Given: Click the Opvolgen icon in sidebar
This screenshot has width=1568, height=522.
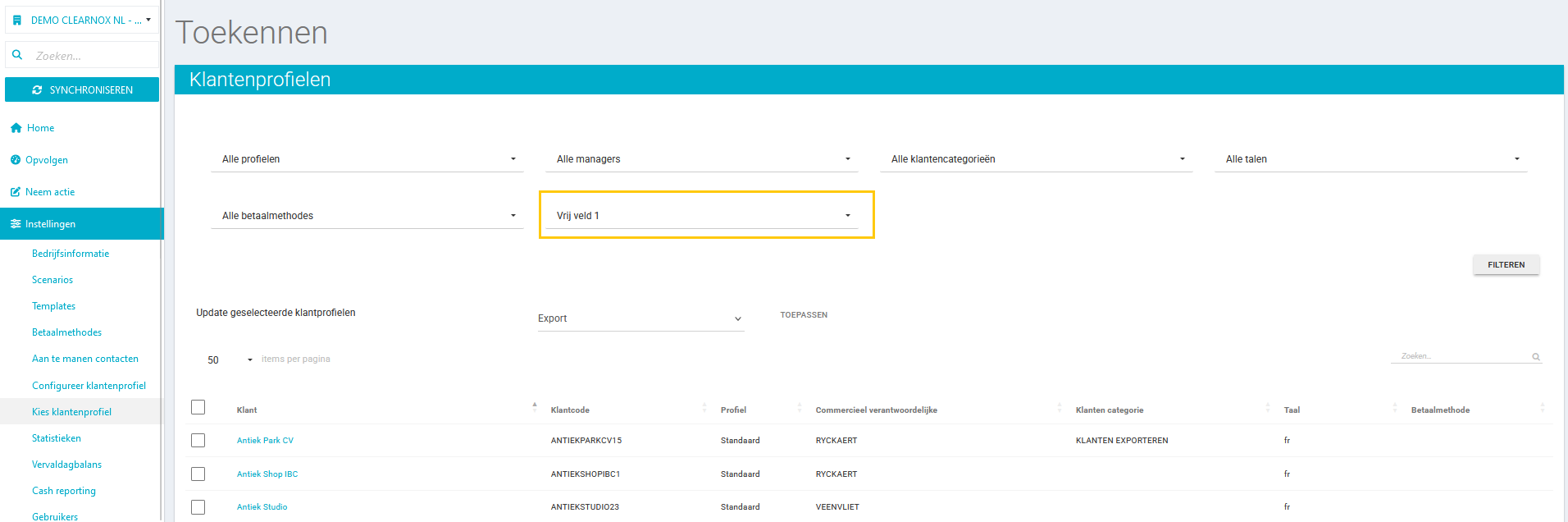Looking at the screenshot, I should 16,160.
